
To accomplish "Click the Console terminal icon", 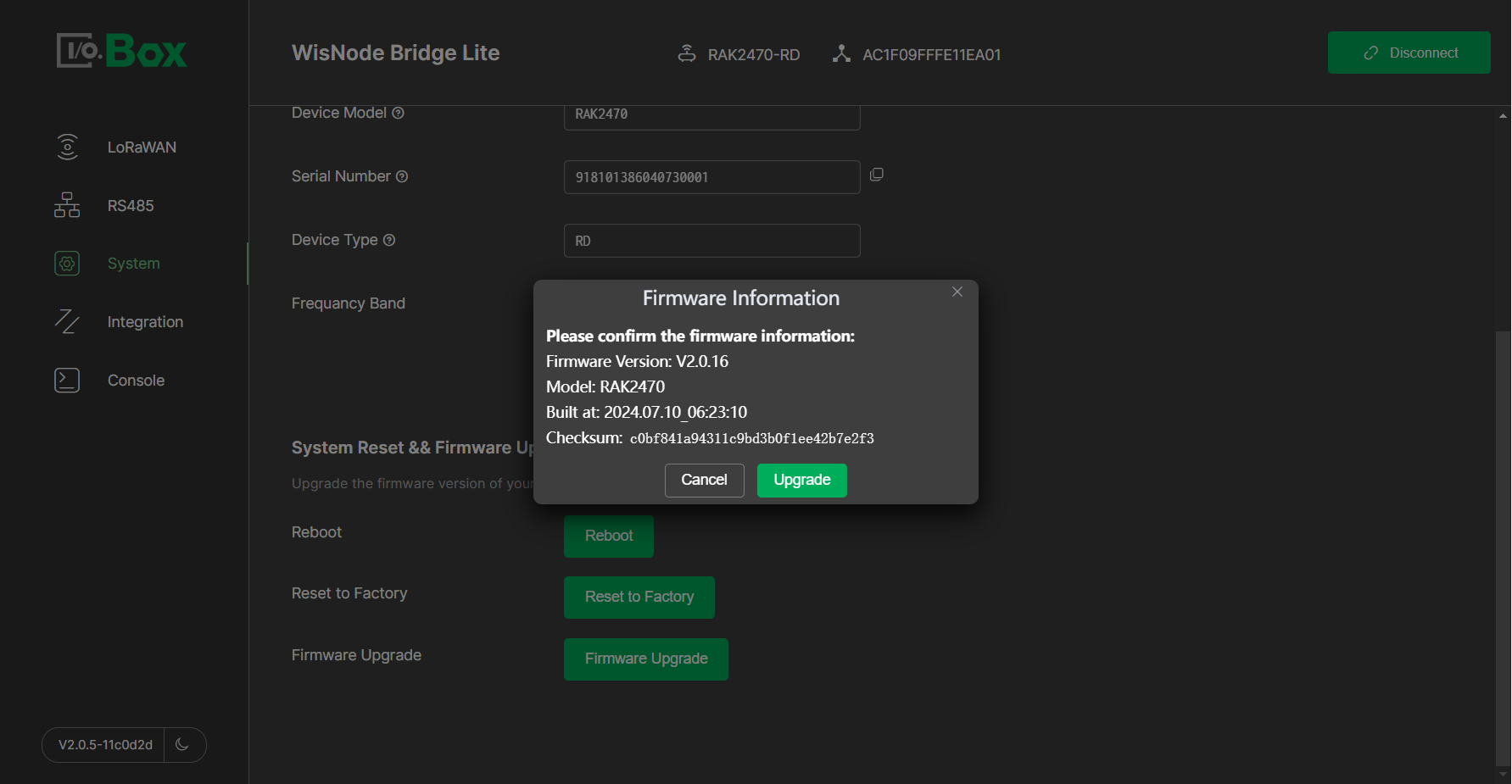I will coord(67,381).
